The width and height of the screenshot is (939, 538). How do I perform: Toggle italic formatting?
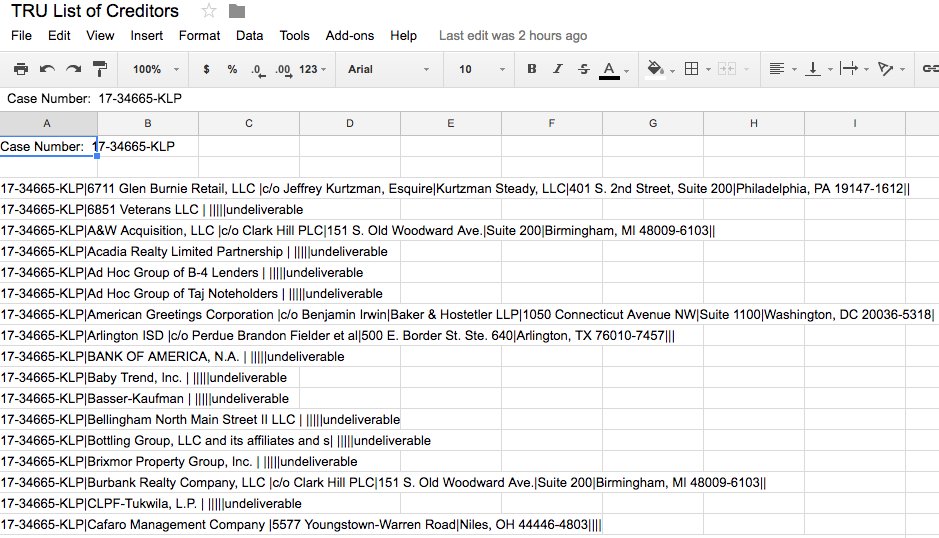(x=558, y=69)
